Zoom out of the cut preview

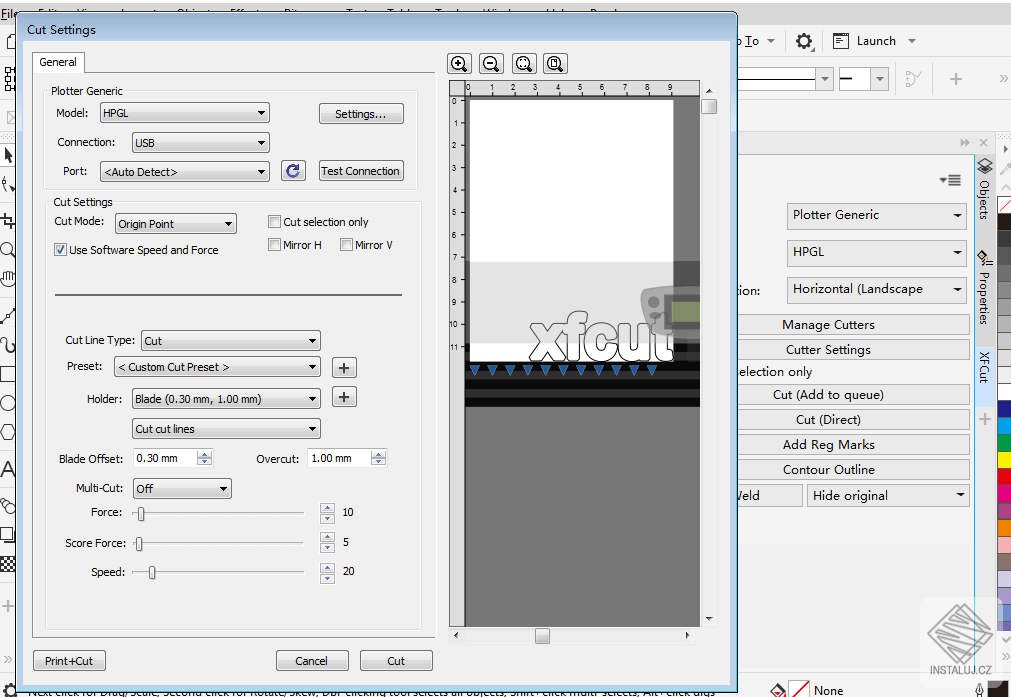491,63
